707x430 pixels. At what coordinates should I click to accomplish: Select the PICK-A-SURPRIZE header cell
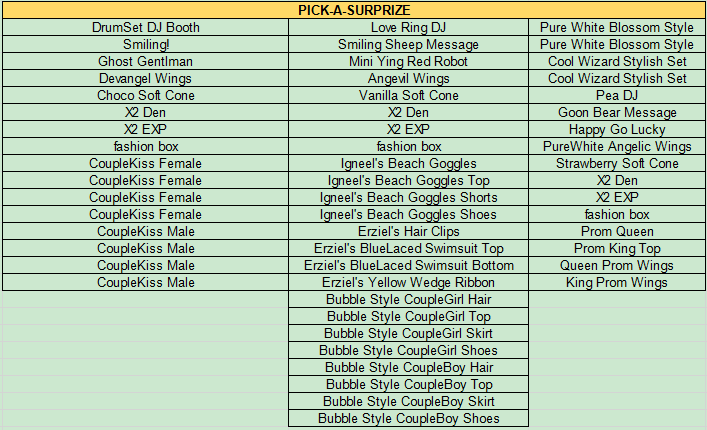[353, 10]
